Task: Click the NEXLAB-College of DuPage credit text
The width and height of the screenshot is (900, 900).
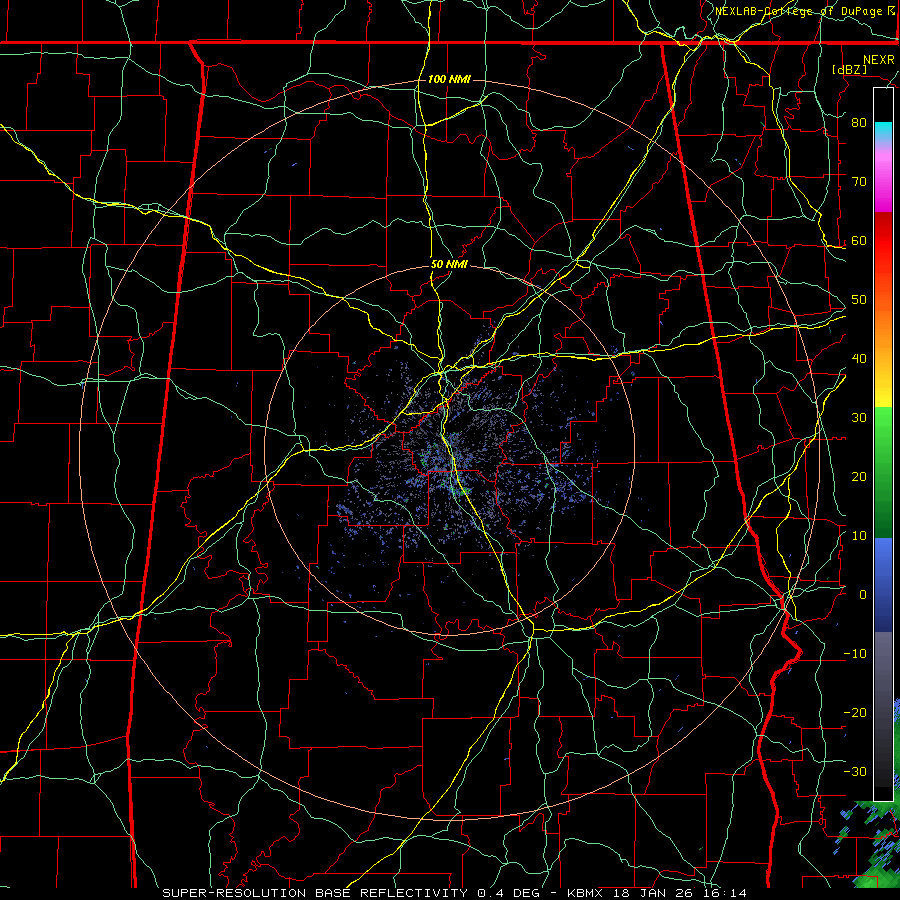Action: (805, 11)
